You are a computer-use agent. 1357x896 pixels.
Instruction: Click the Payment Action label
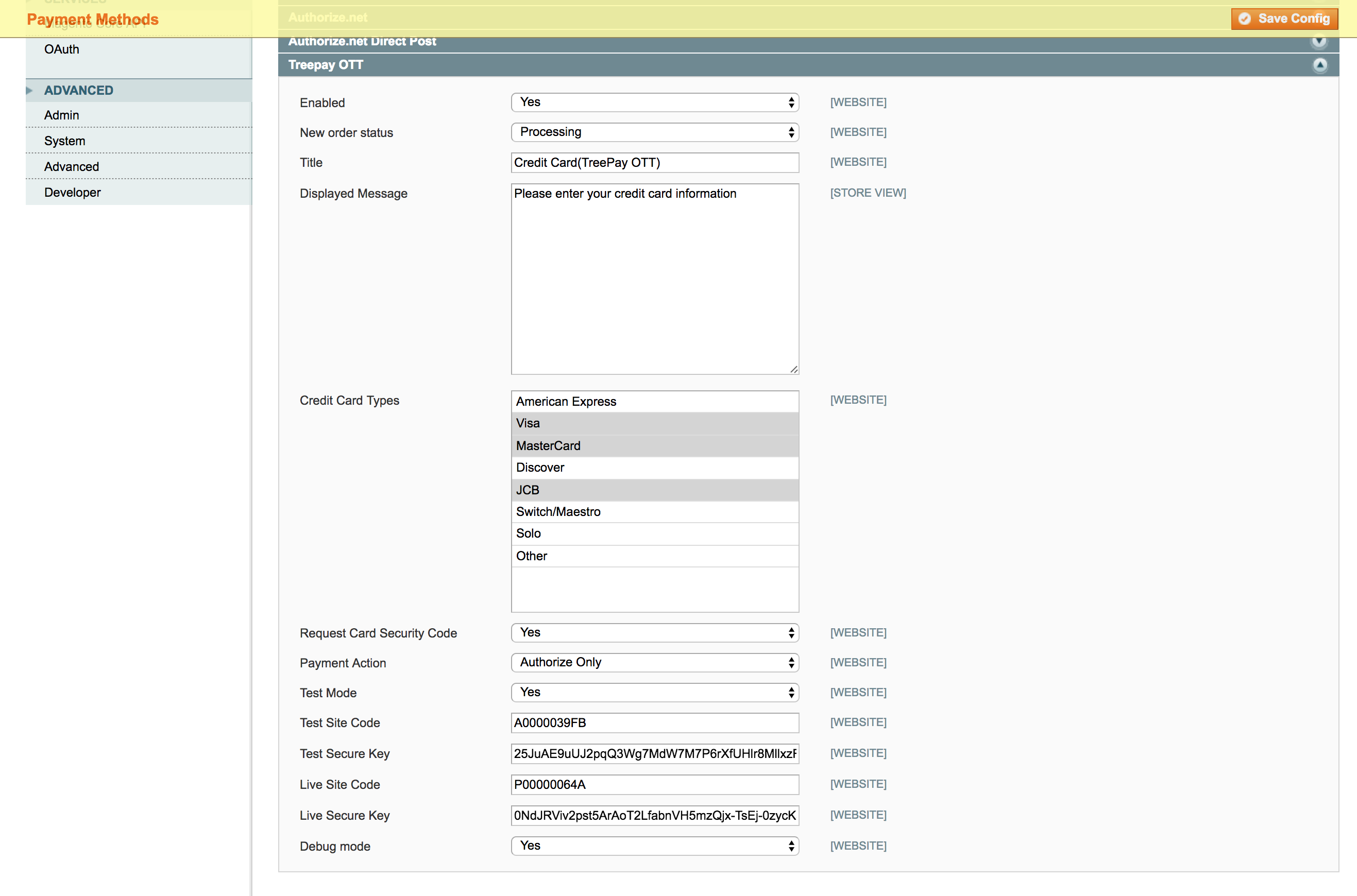click(x=343, y=663)
